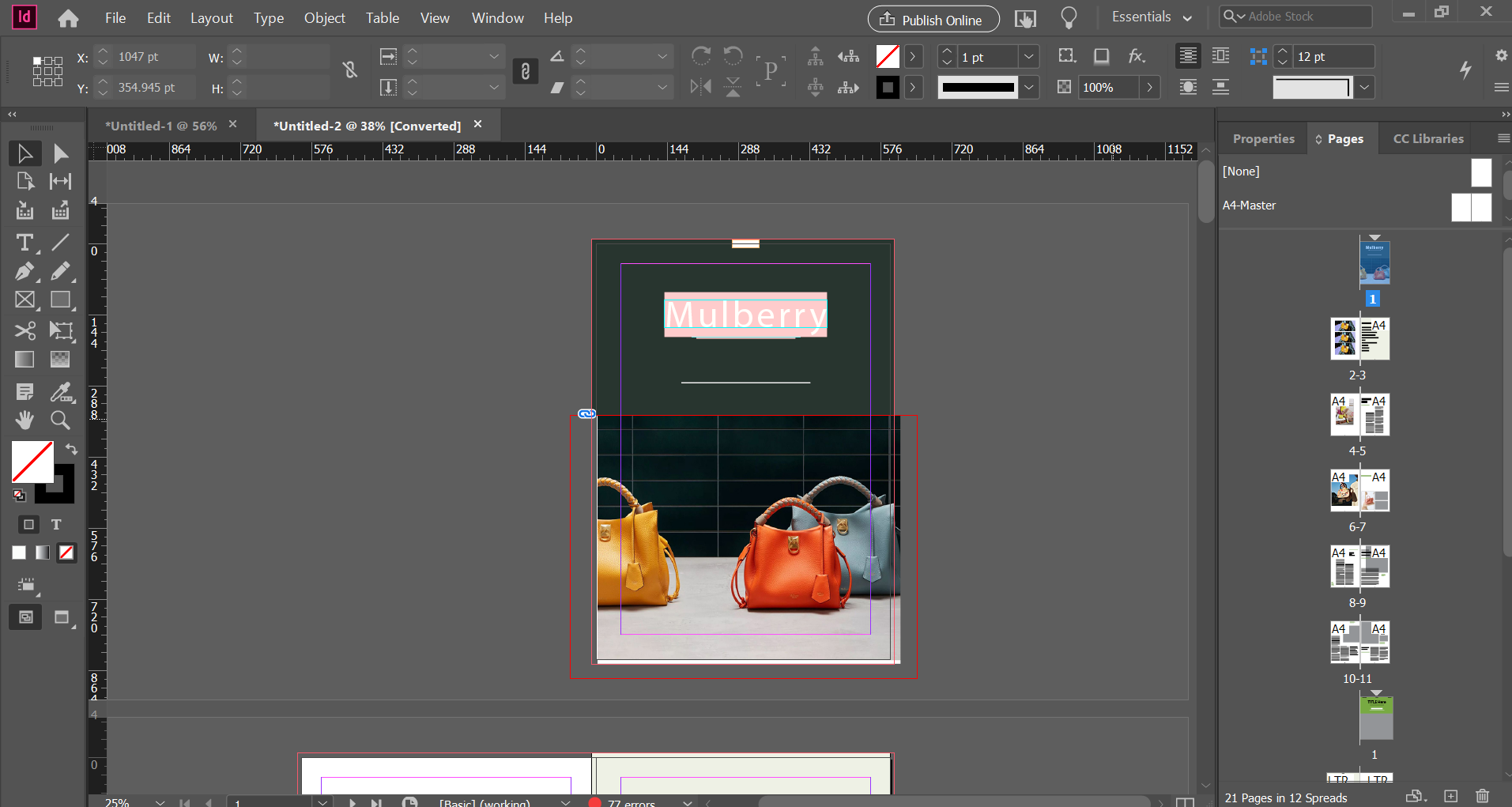This screenshot has height=807, width=1512.
Task: Open the stroke weight dropdown
Action: (1030, 56)
